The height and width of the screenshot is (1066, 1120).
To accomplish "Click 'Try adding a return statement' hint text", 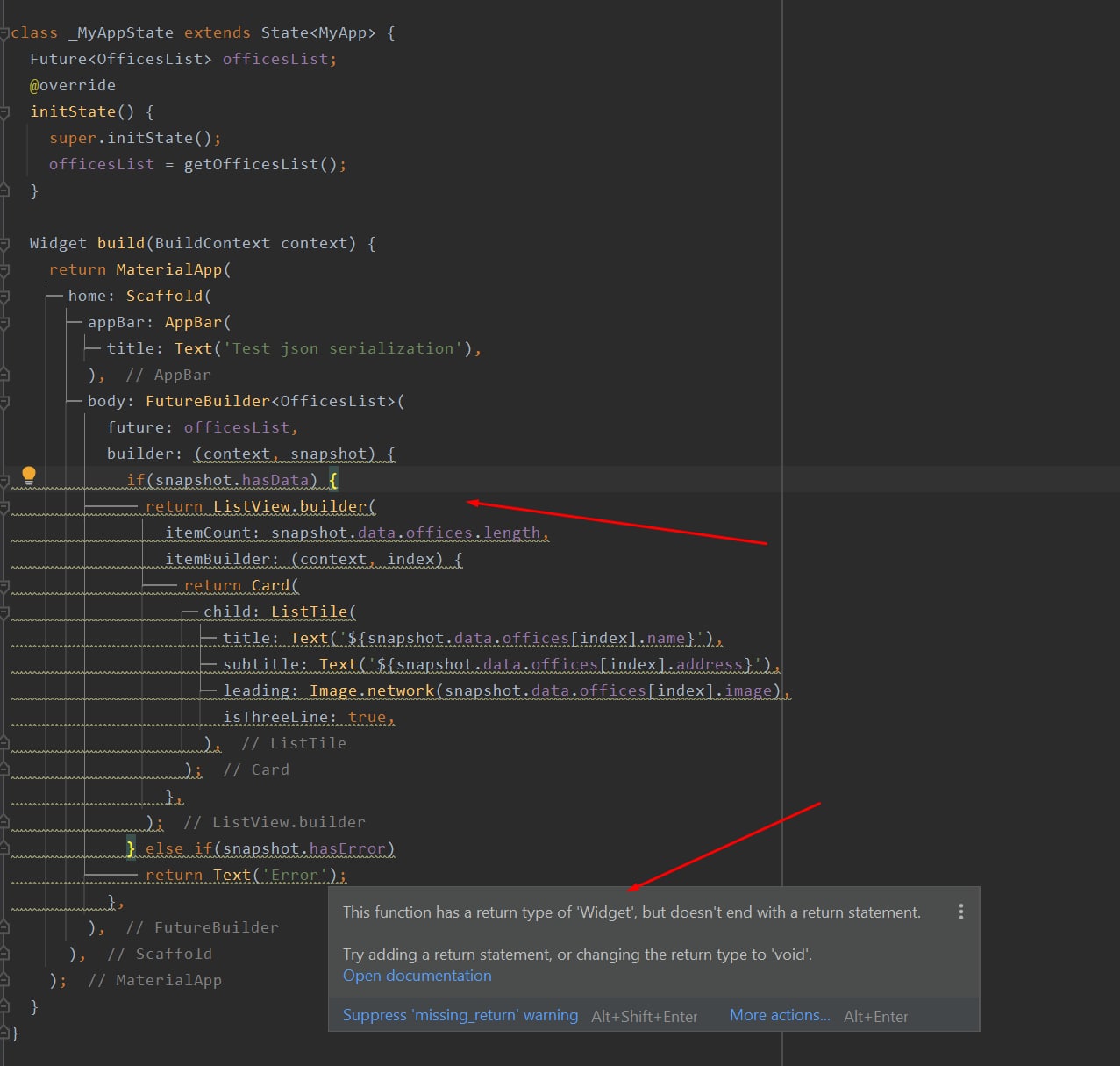I will [577, 955].
